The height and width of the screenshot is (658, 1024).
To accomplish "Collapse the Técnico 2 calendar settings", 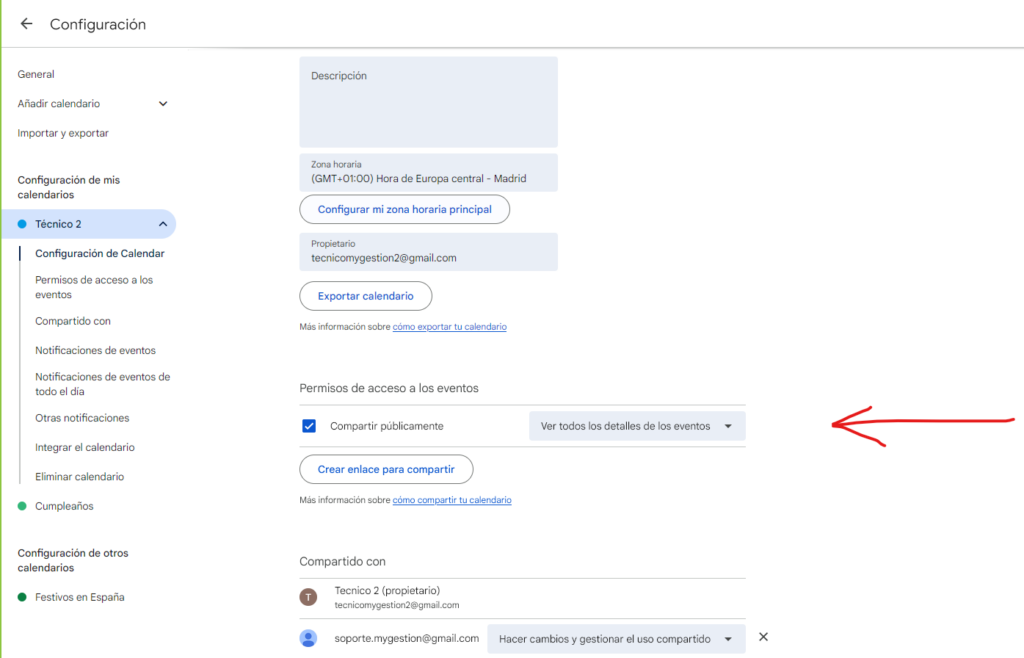I will (163, 224).
